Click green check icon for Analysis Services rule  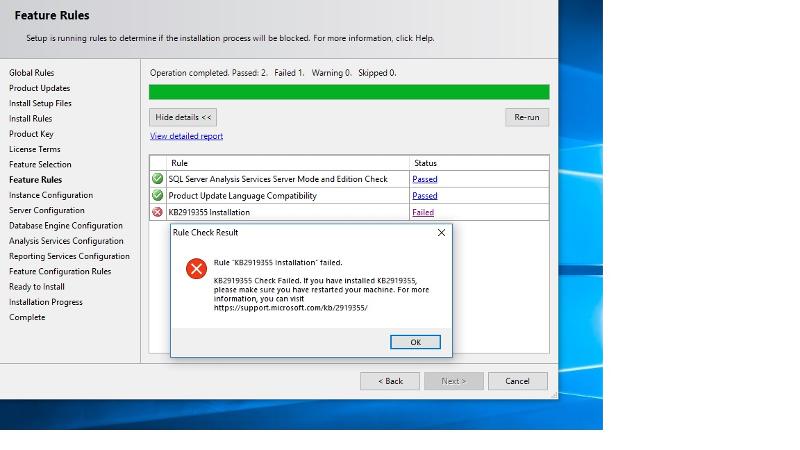(158, 179)
